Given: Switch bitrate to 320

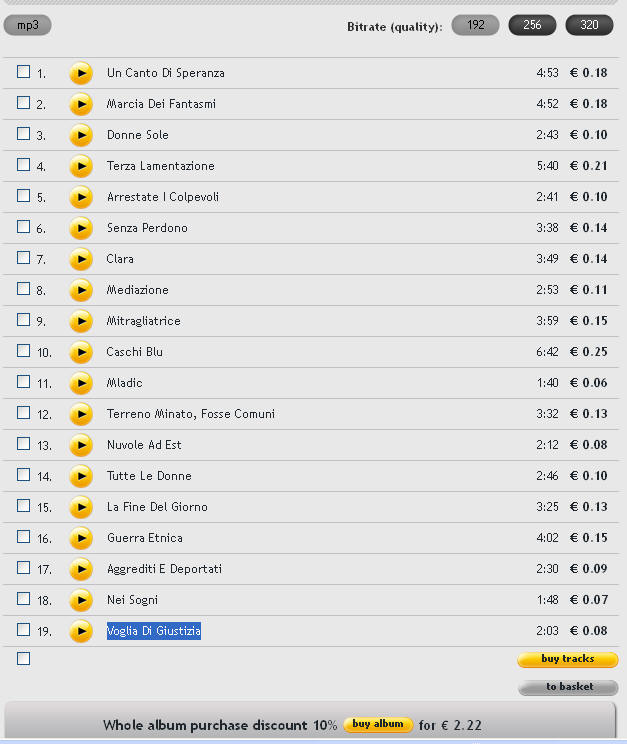Looking at the screenshot, I should pos(589,25).
